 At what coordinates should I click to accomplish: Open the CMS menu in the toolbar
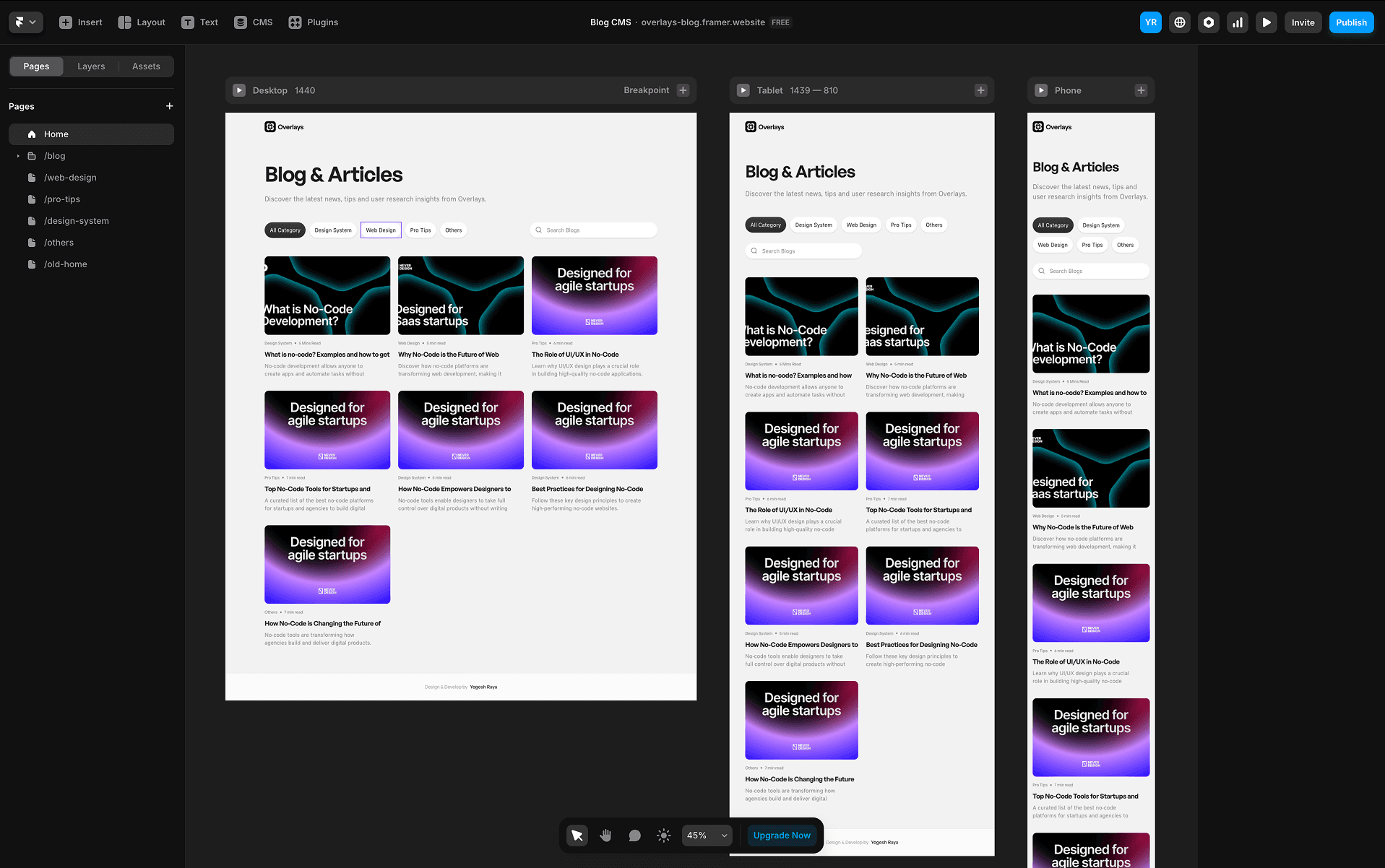(x=254, y=22)
